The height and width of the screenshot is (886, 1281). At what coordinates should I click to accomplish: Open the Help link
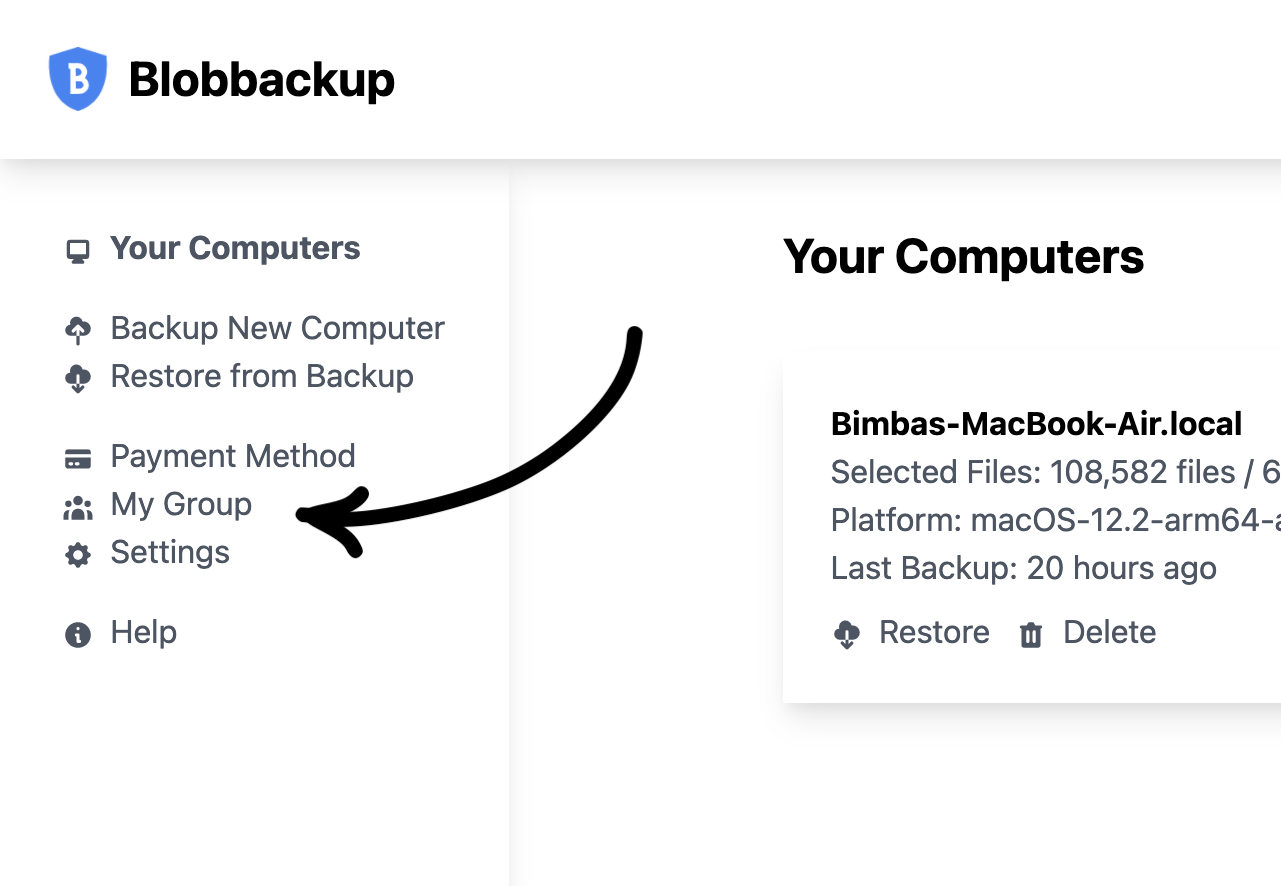pyautogui.click(x=144, y=632)
